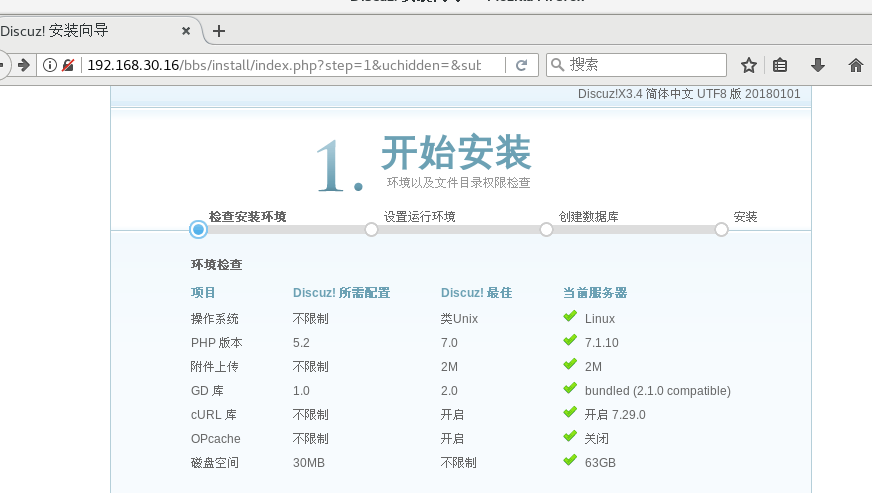The image size is (872, 493).
Task: Click the 环境检查 section heading
Action: (217, 264)
